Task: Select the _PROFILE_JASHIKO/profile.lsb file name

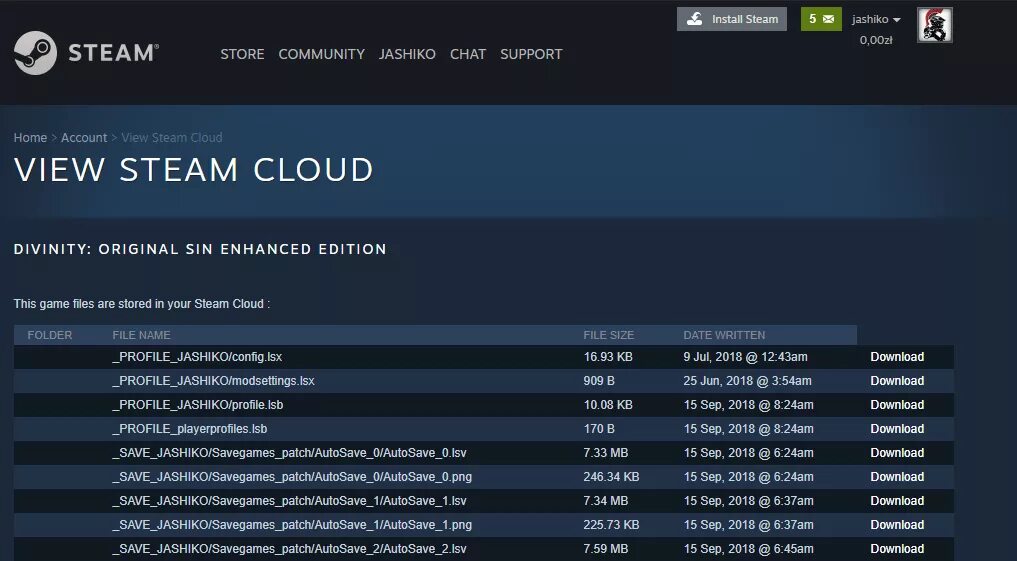Action: [x=198, y=405]
